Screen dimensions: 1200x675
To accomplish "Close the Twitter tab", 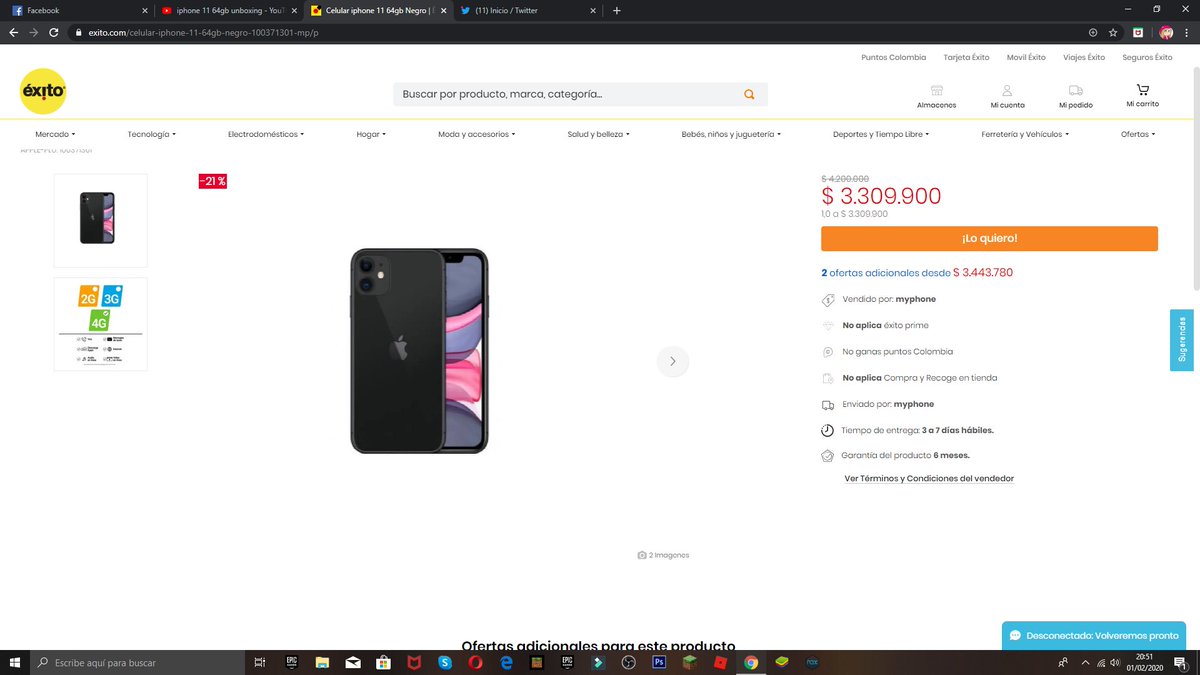I will pos(594,10).
